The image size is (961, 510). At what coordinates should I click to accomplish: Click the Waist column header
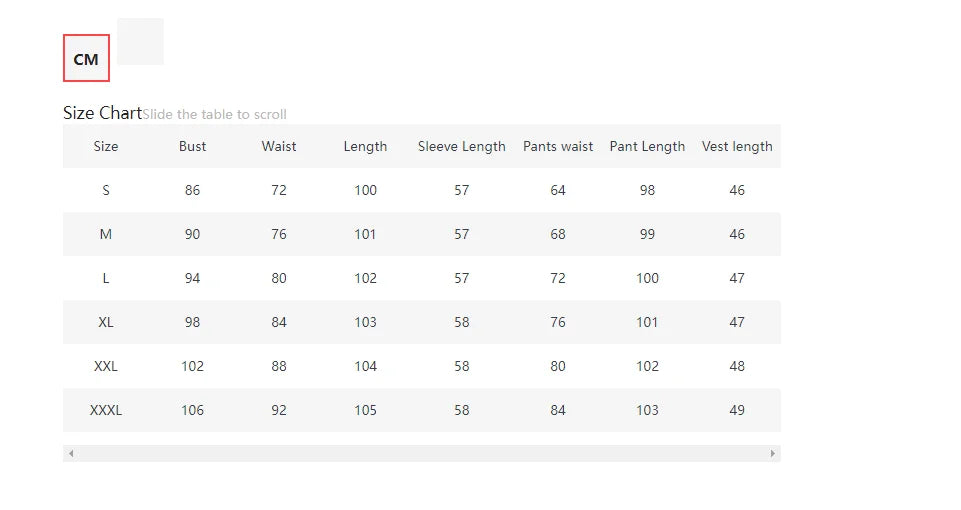[x=279, y=146]
